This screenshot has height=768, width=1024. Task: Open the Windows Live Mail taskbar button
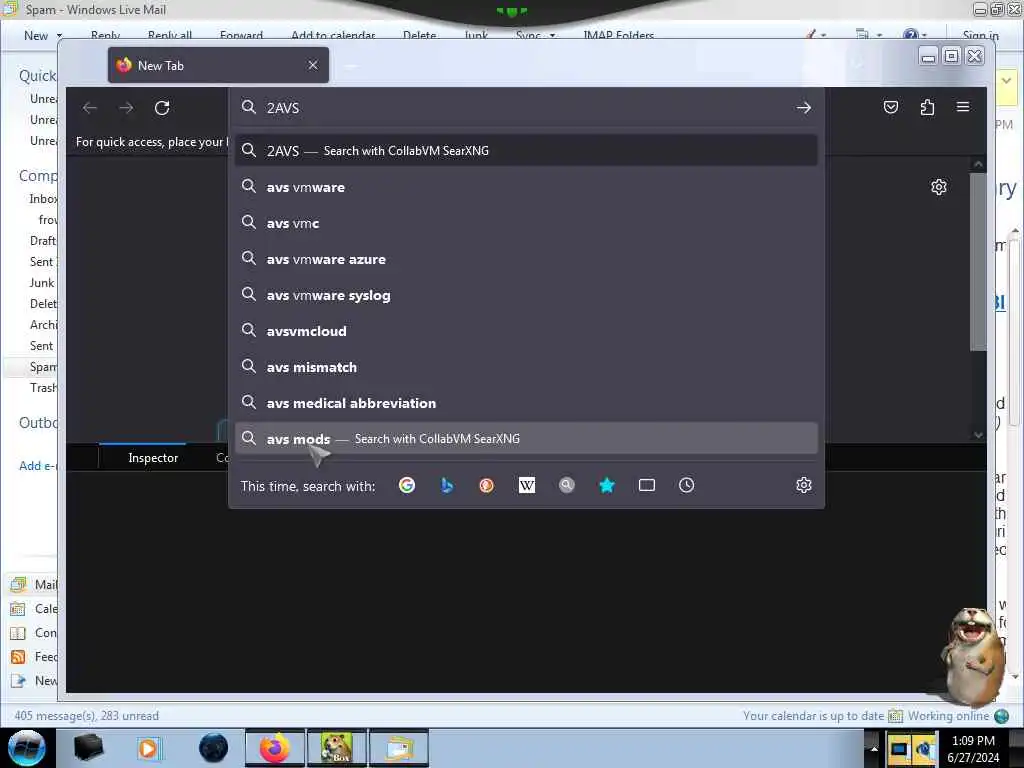coord(399,748)
